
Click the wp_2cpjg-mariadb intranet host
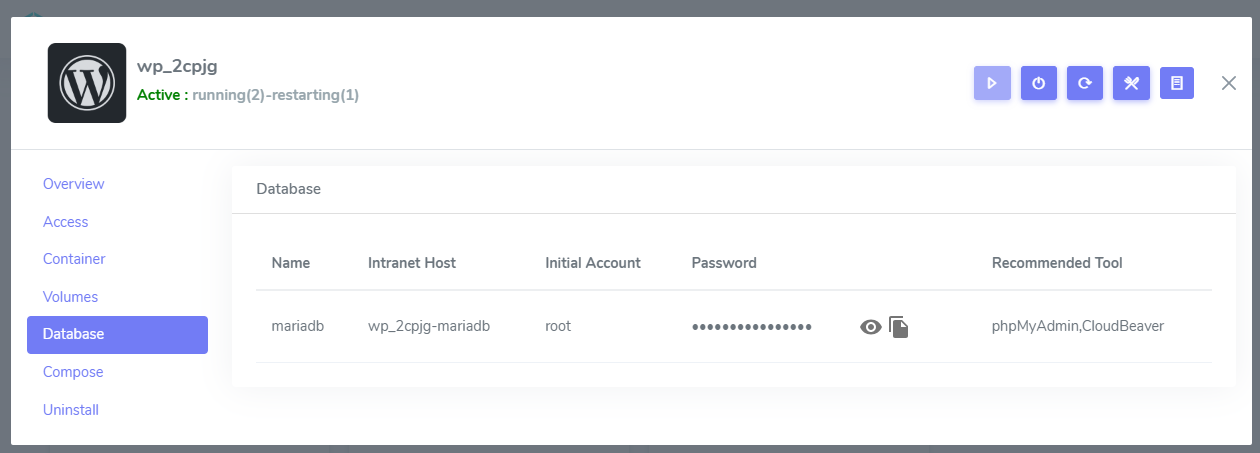(x=429, y=326)
